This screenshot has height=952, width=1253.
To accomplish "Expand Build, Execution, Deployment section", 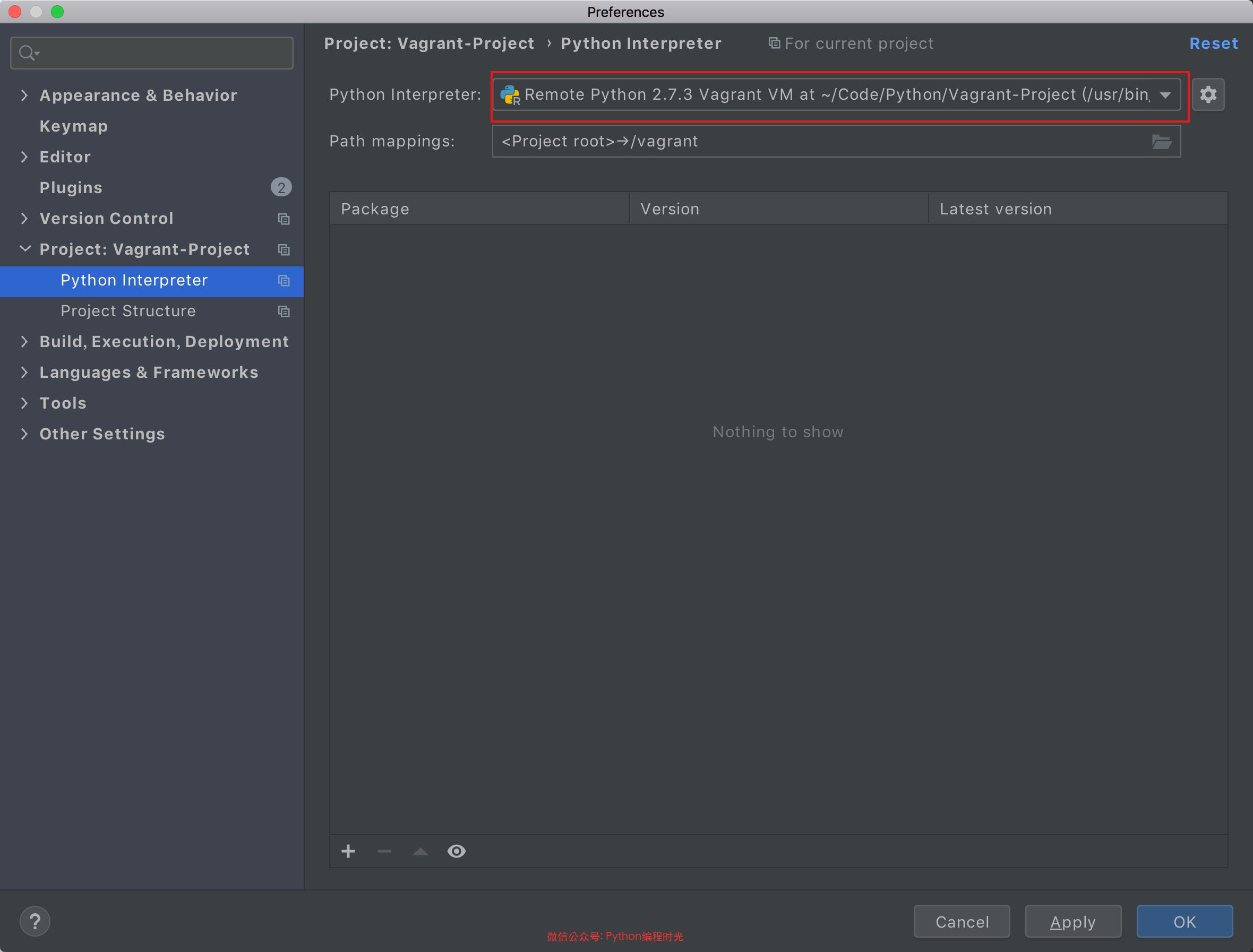I will click(24, 341).
